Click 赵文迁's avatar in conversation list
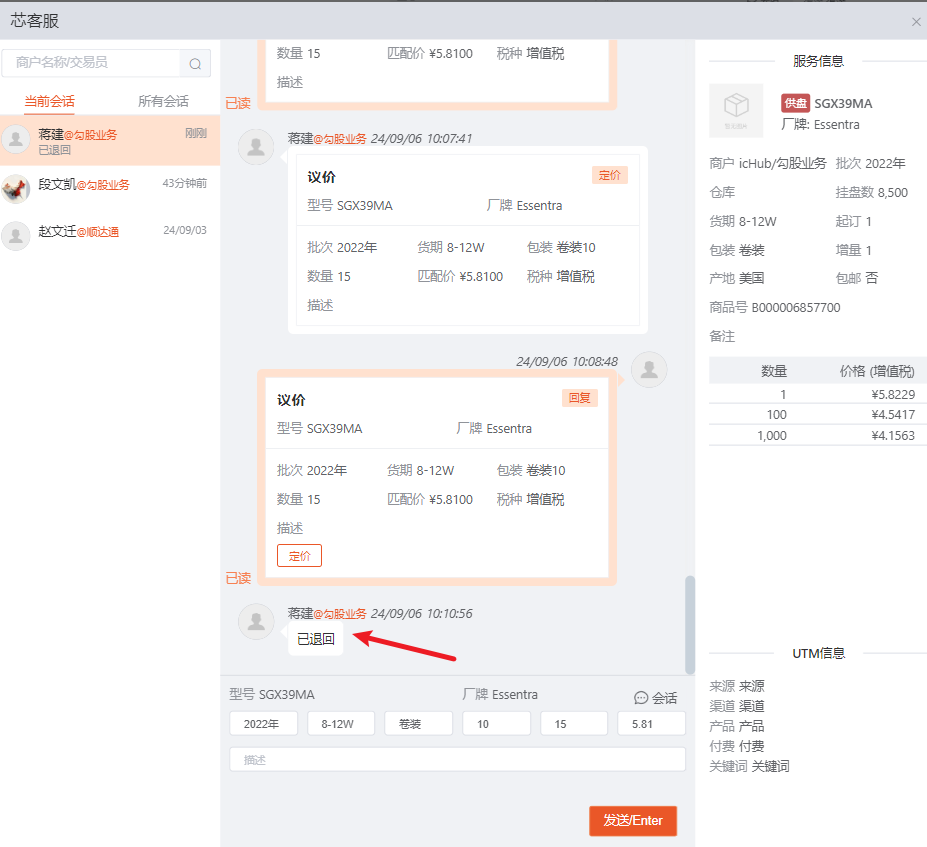The image size is (927, 847). [16, 235]
